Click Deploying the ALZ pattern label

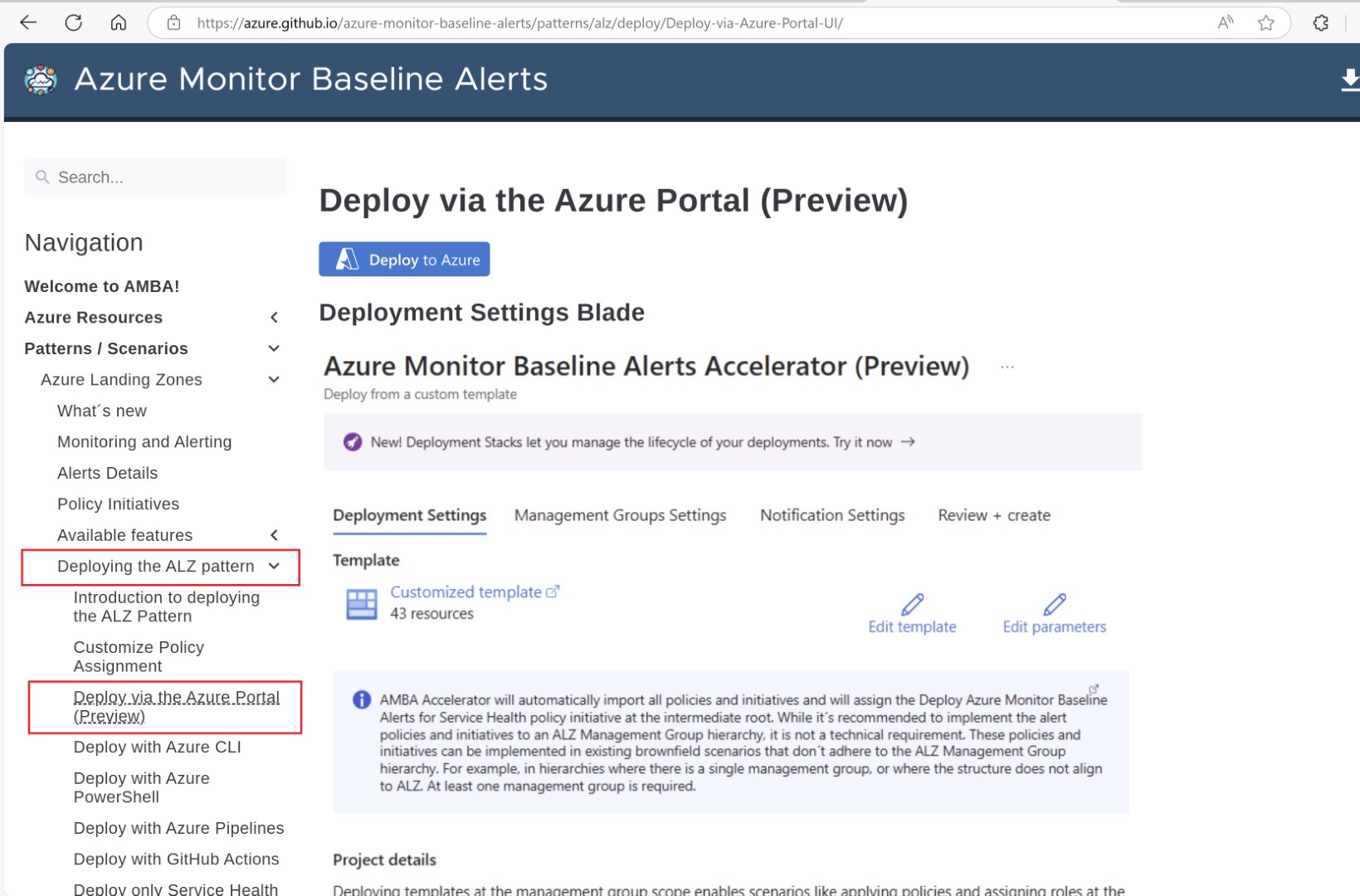pos(155,566)
